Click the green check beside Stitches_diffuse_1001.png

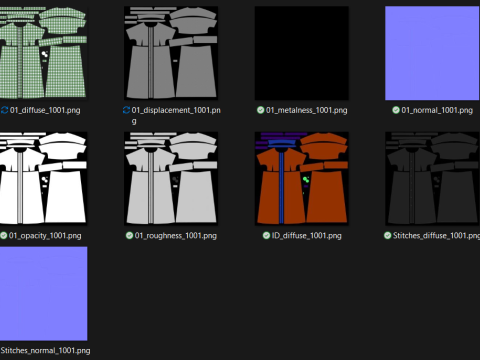click(387, 236)
